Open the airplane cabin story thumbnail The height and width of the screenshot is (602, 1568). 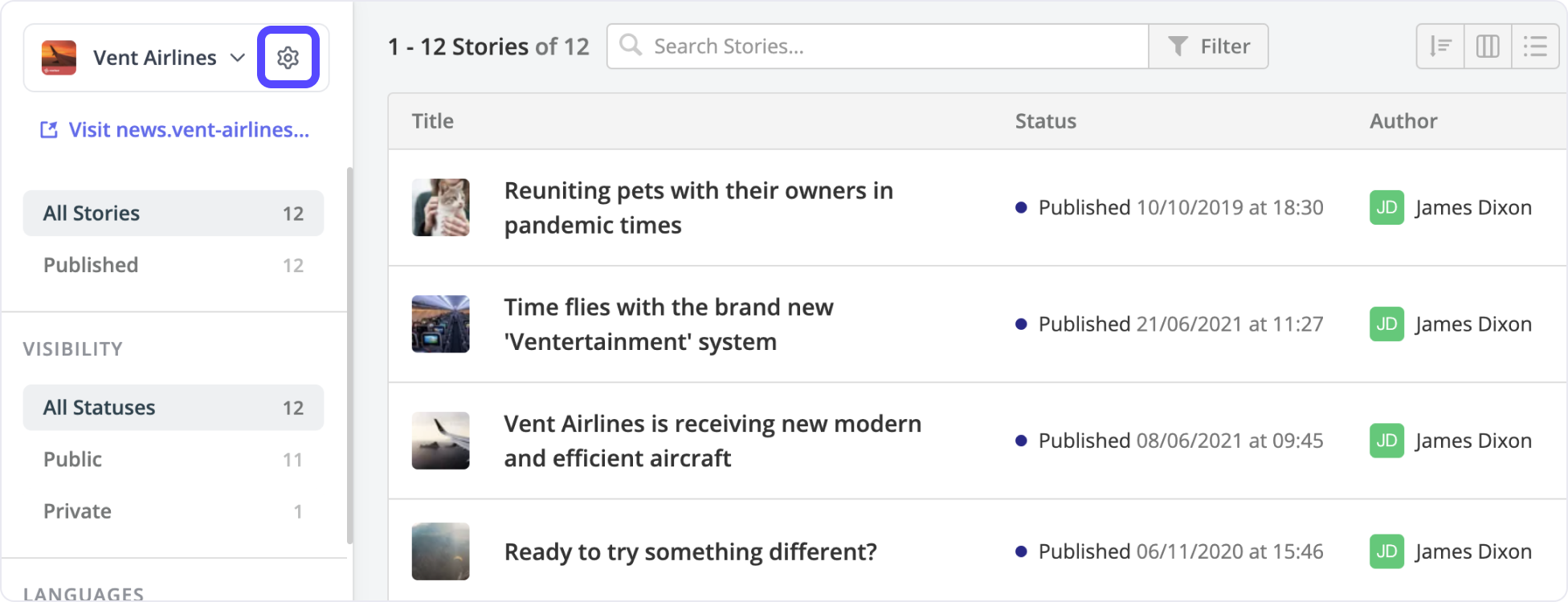(x=441, y=324)
